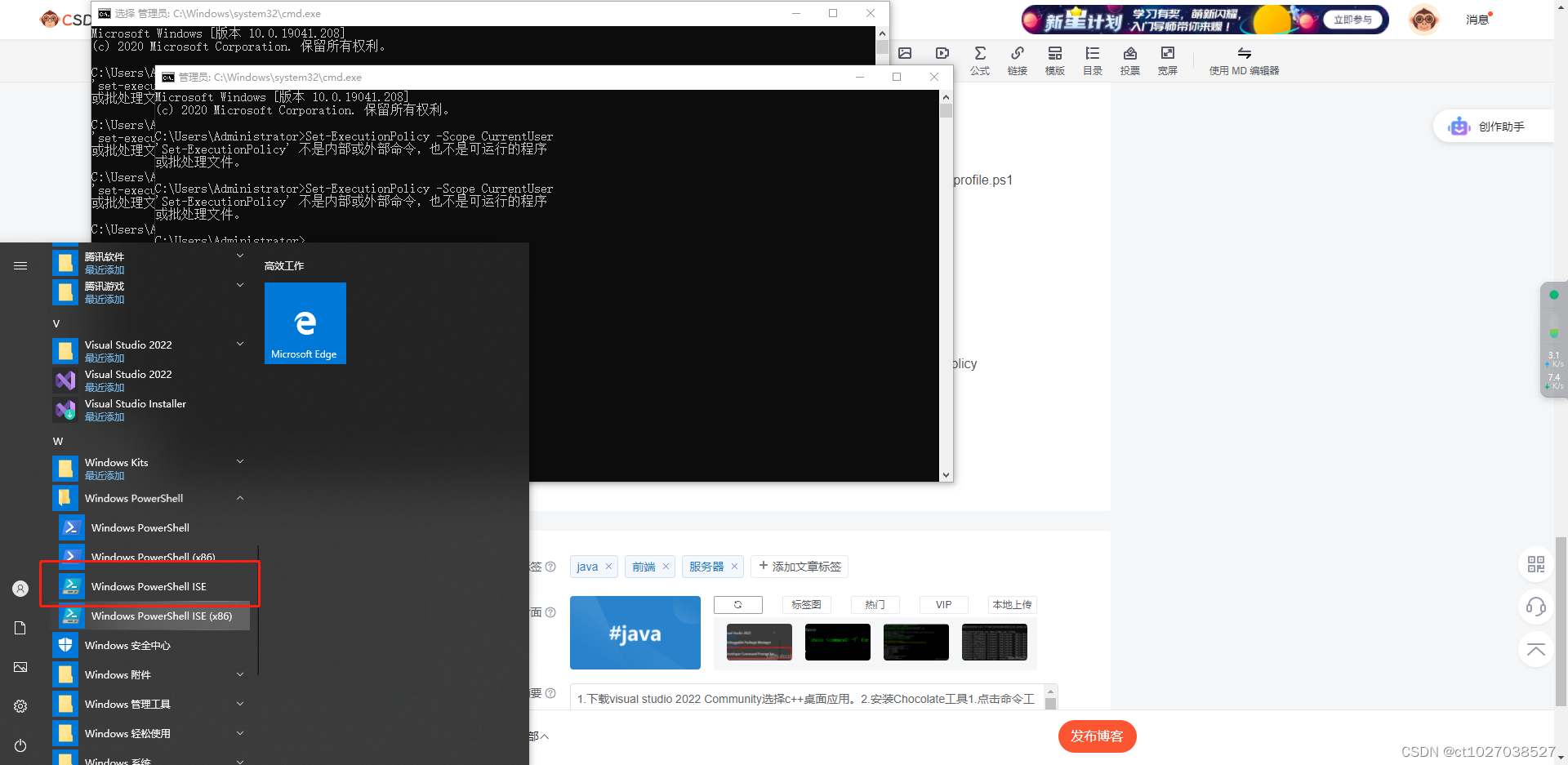
Task: Insert an image via the picture toolbar icon
Action: click(905, 53)
